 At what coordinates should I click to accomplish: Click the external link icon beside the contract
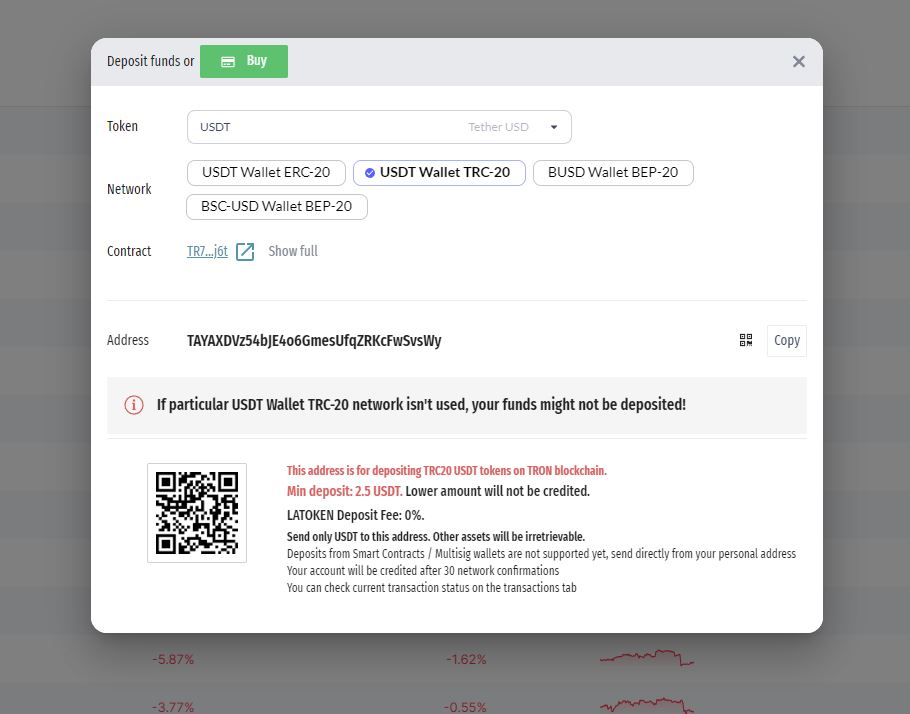click(x=245, y=251)
